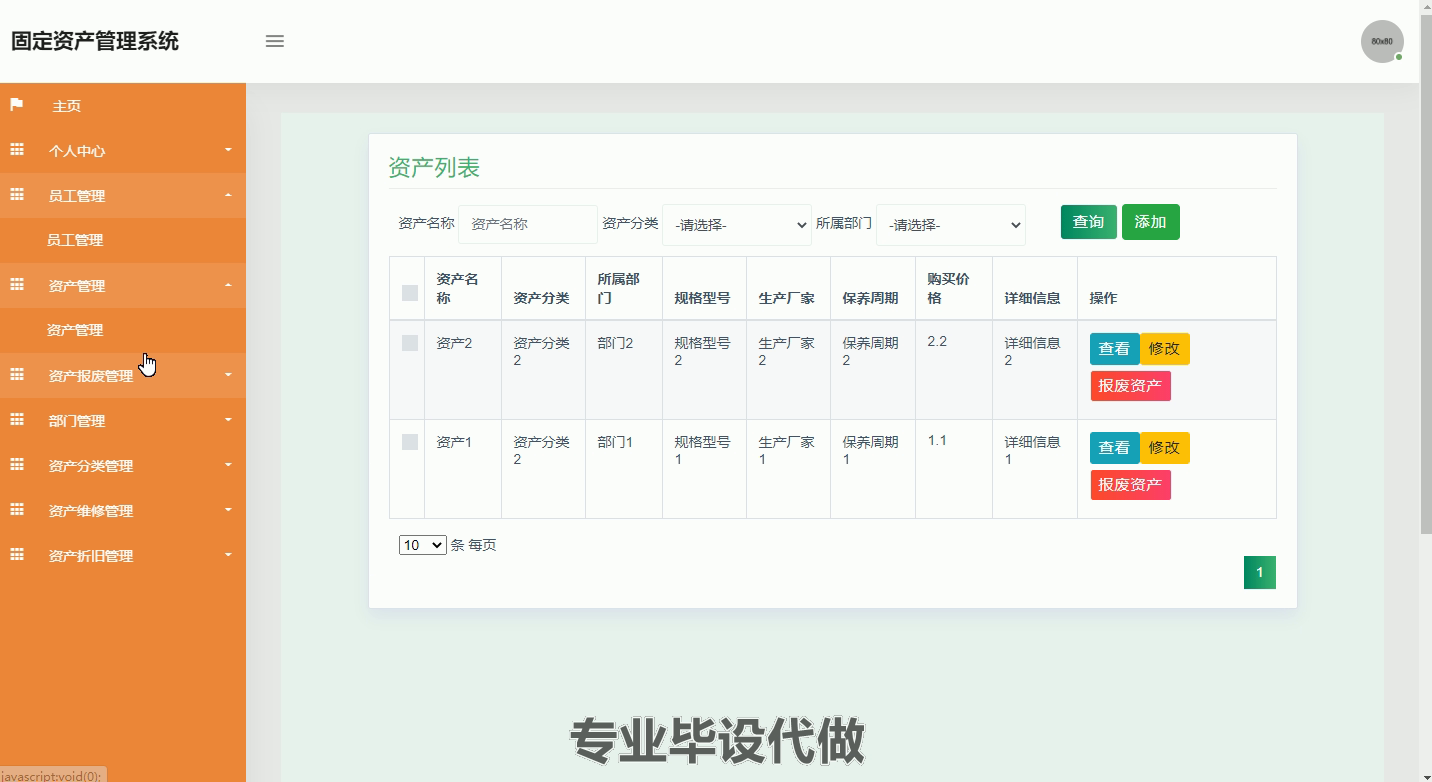Select 资产维修管理 in the sidebar

[91, 511]
